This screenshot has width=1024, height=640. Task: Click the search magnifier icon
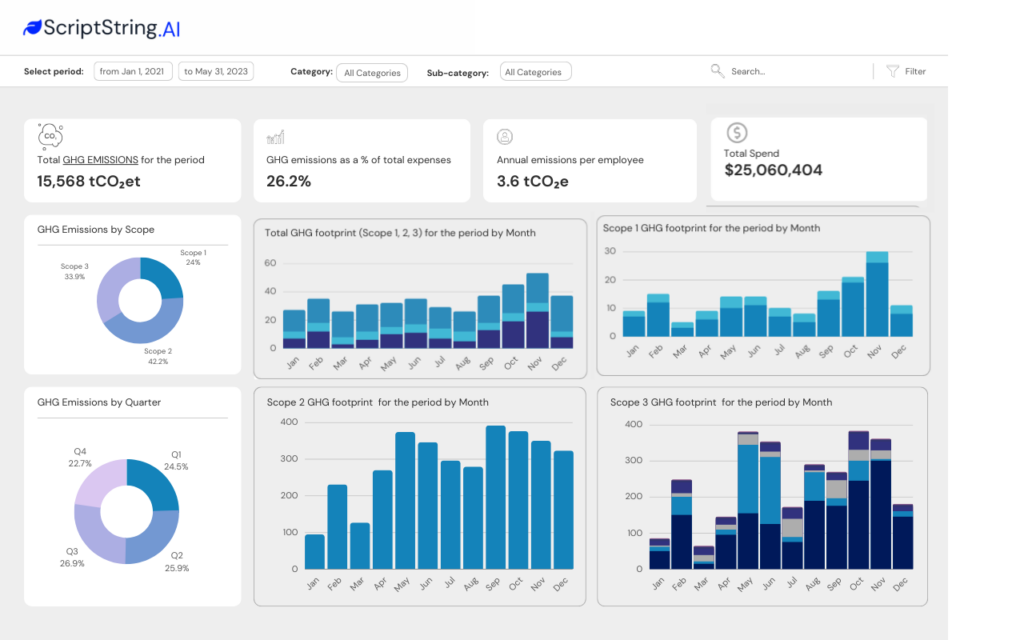coord(717,71)
